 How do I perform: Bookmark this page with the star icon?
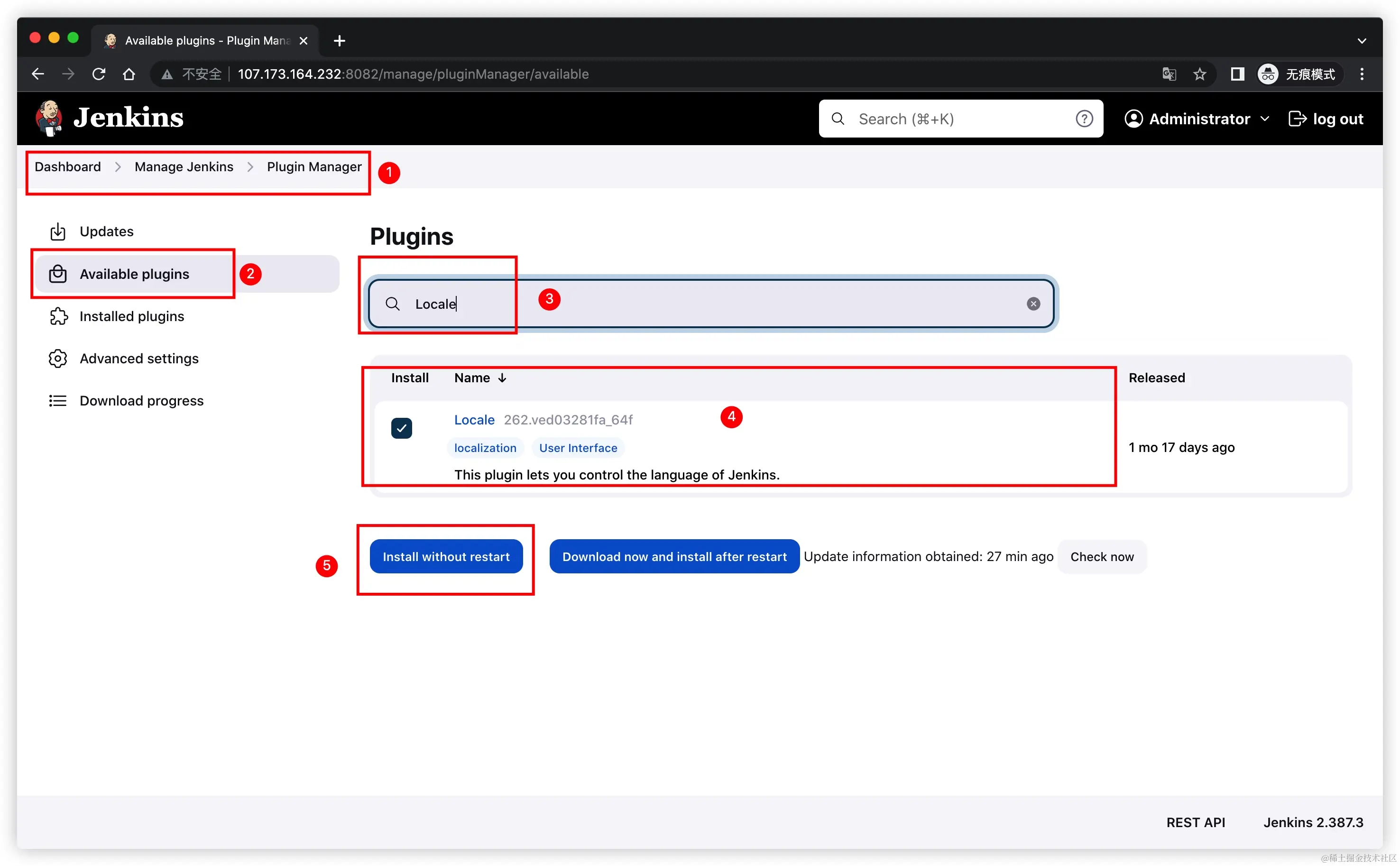coord(1199,74)
